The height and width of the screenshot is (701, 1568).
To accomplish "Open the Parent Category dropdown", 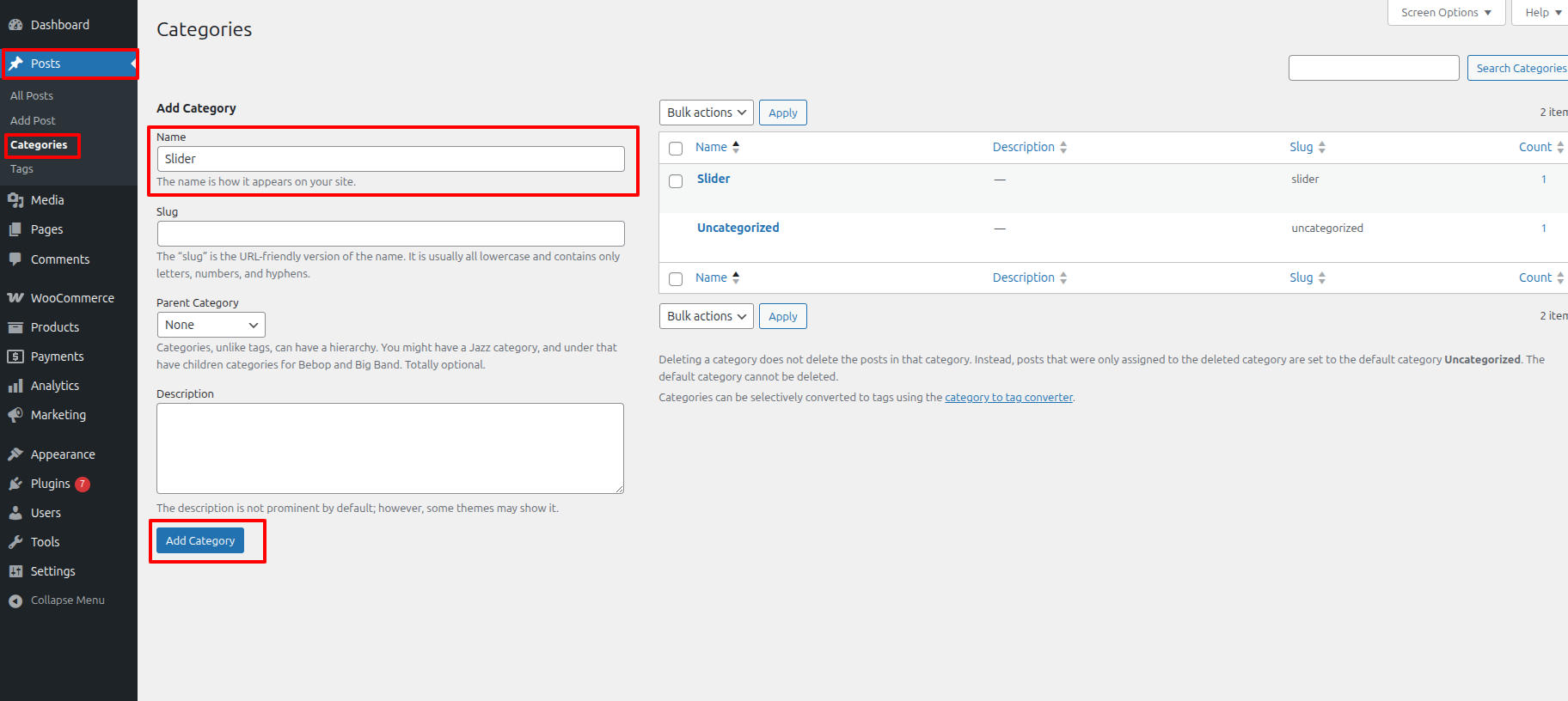I will point(211,325).
